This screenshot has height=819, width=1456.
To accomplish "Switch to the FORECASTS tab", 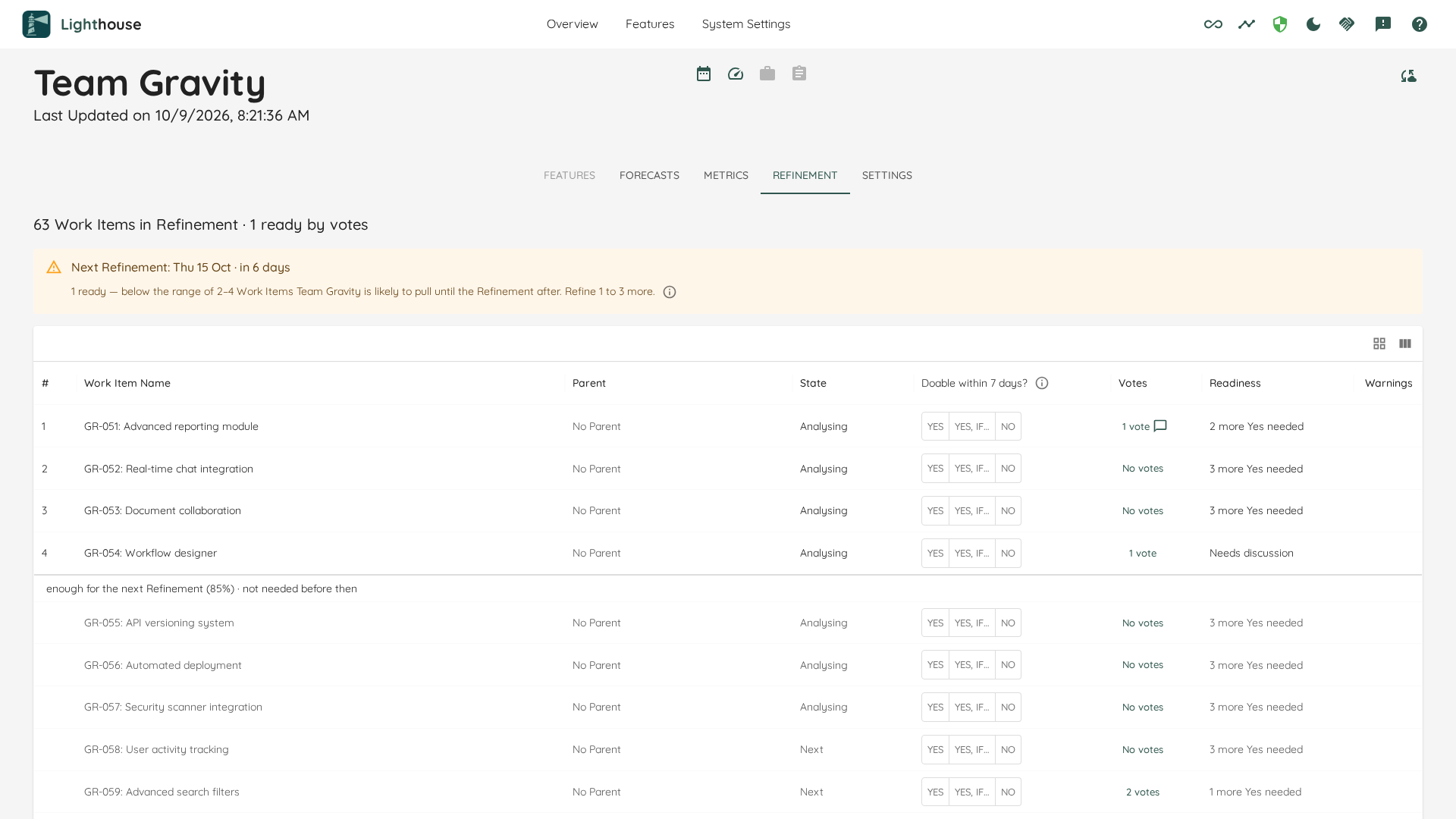I will (649, 175).
